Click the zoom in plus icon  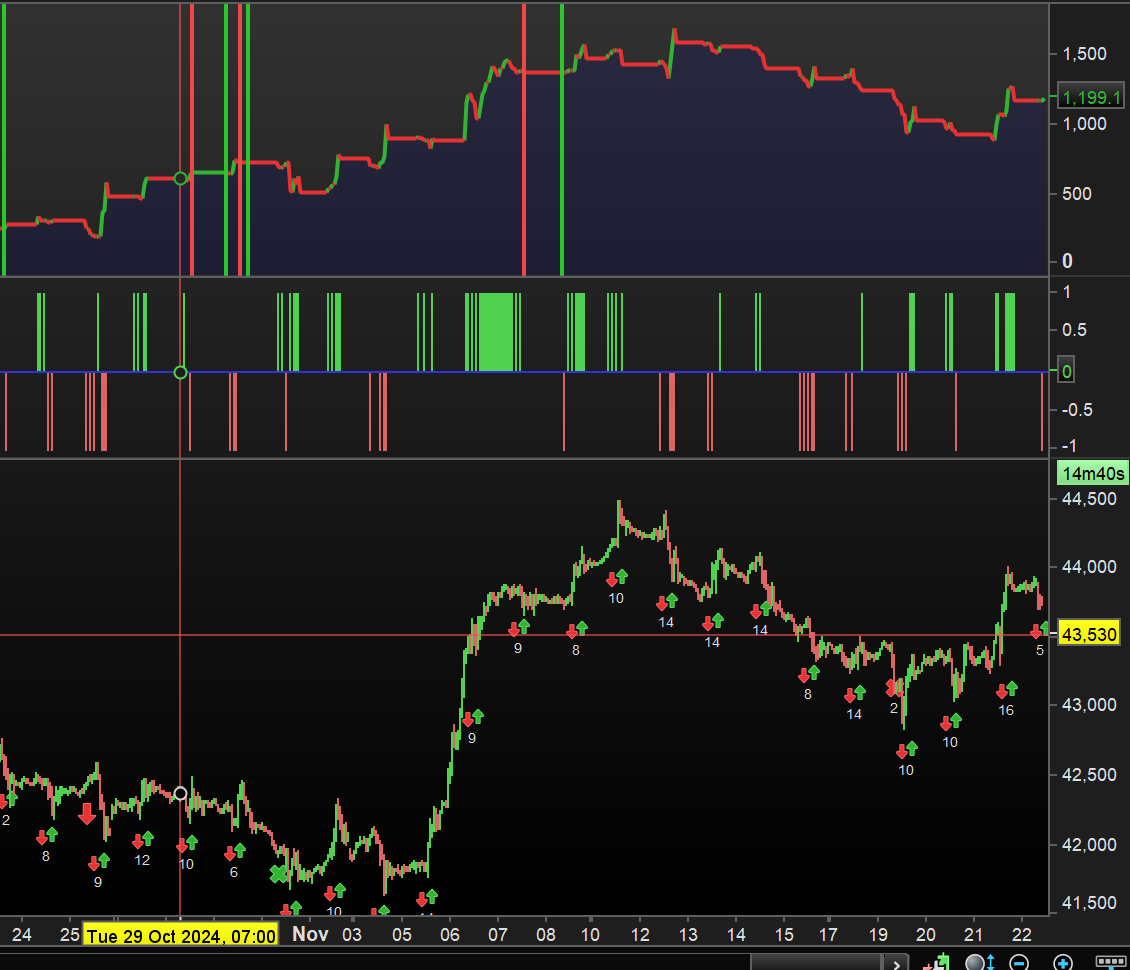1063,963
